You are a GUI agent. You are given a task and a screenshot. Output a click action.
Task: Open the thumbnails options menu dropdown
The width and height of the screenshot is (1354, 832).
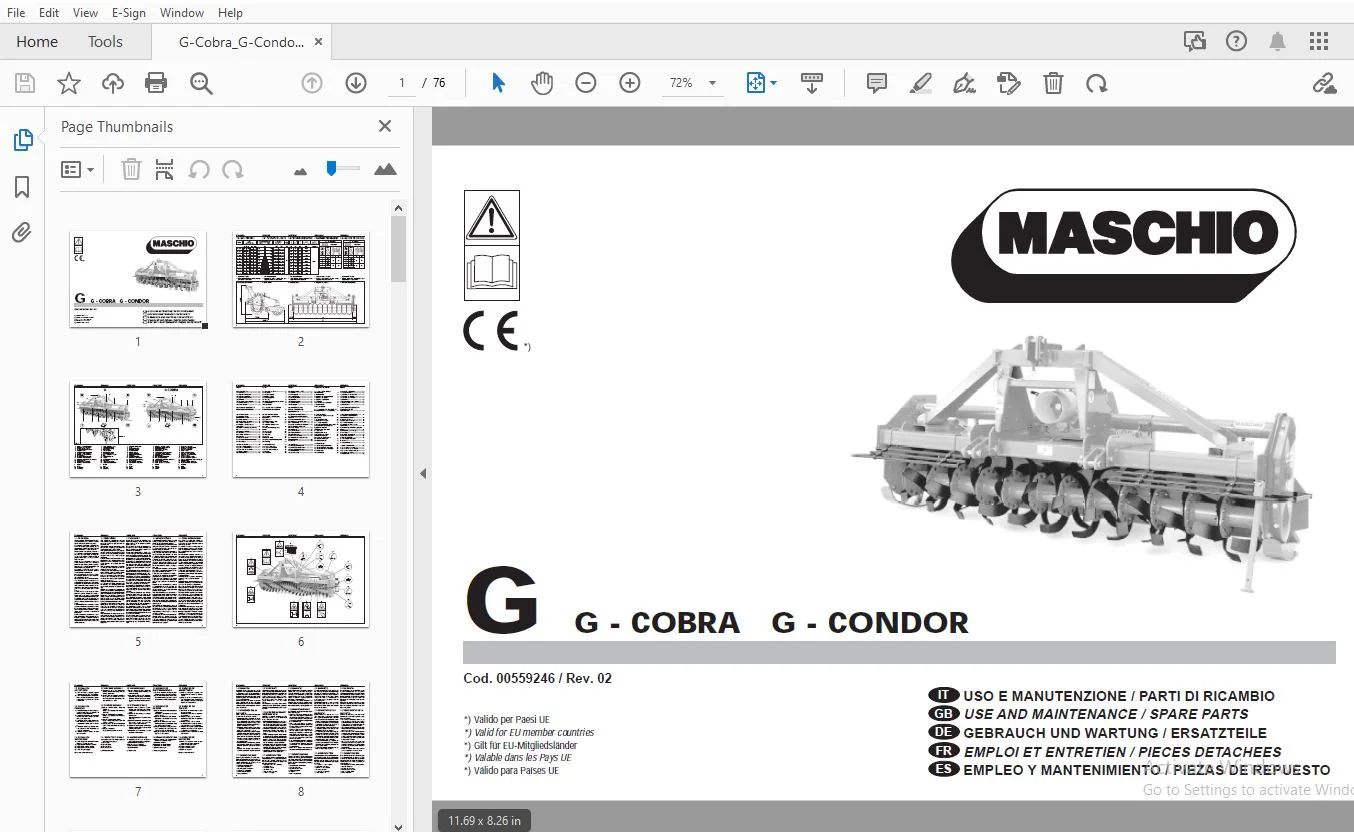coord(77,170)
